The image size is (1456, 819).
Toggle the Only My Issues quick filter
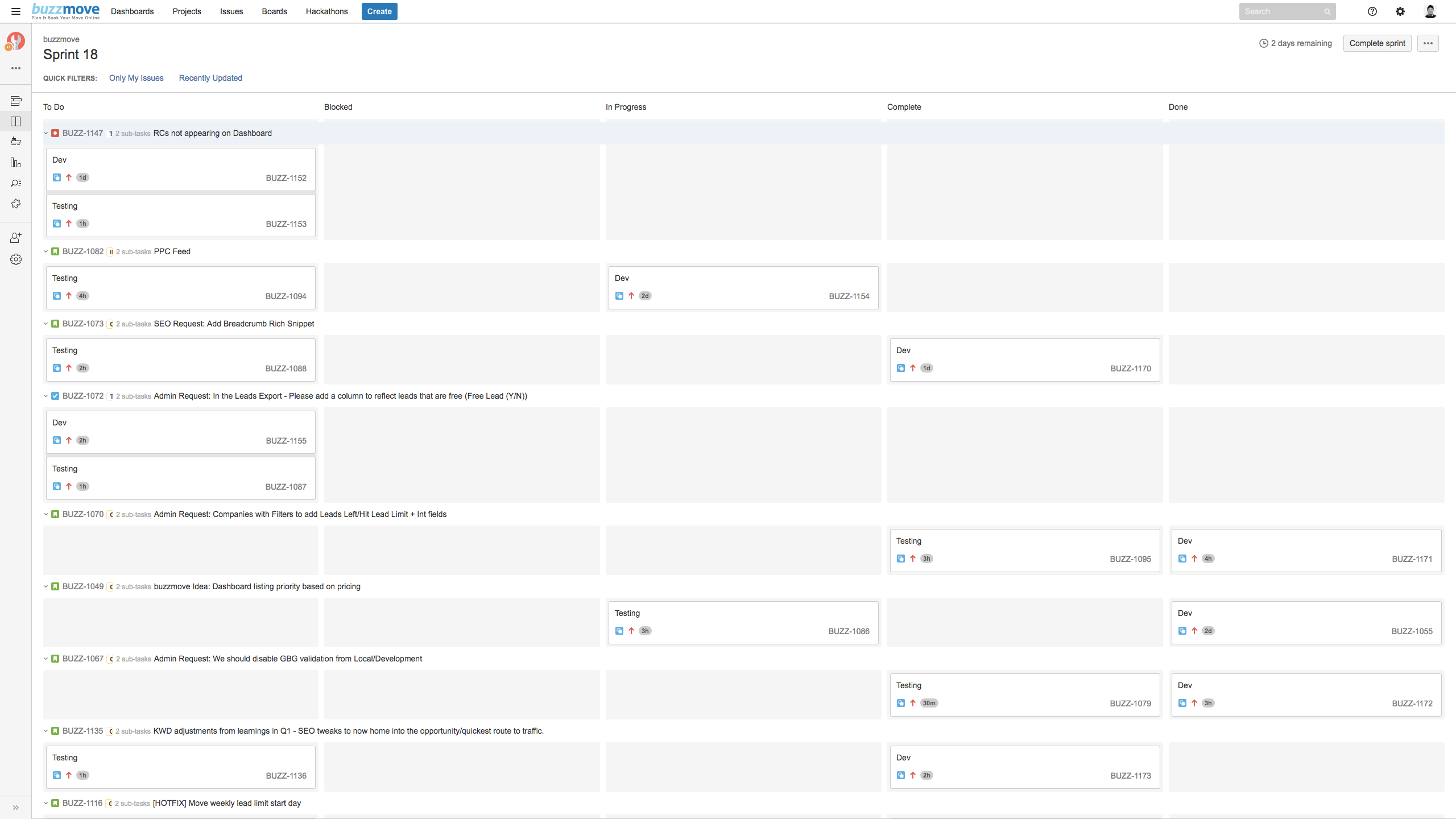[x=136, y=78]
